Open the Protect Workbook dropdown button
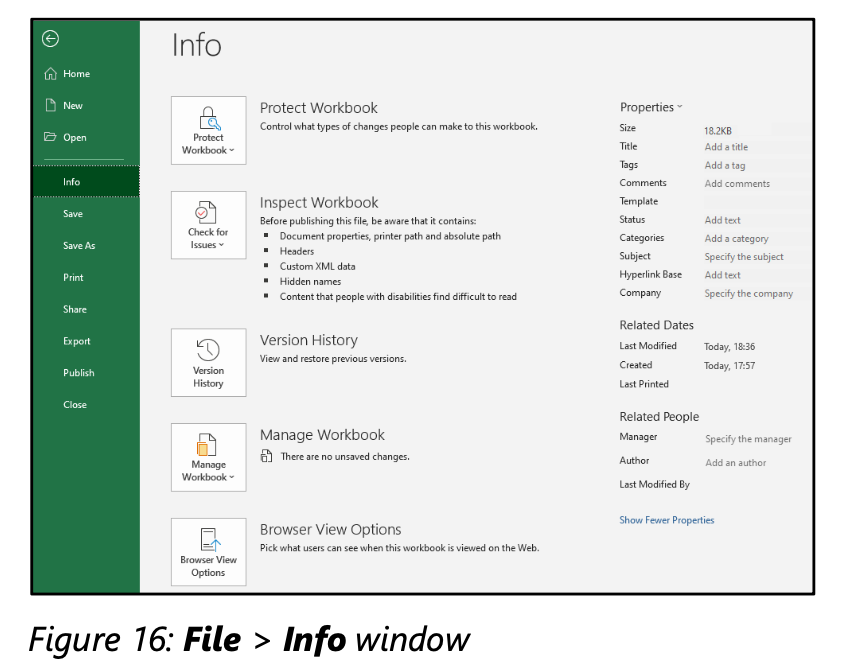Viewport: 852px width, 668px height. [208, 131]
